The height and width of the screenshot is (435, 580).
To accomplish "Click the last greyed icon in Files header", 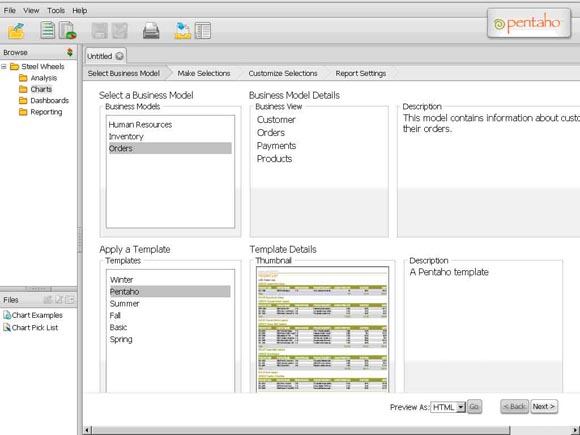I will pyautogui.click(x=70, y=300).
